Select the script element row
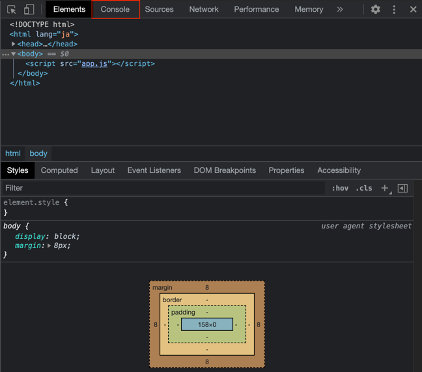This screenshot has height=372, width=422. click(90, 64)
